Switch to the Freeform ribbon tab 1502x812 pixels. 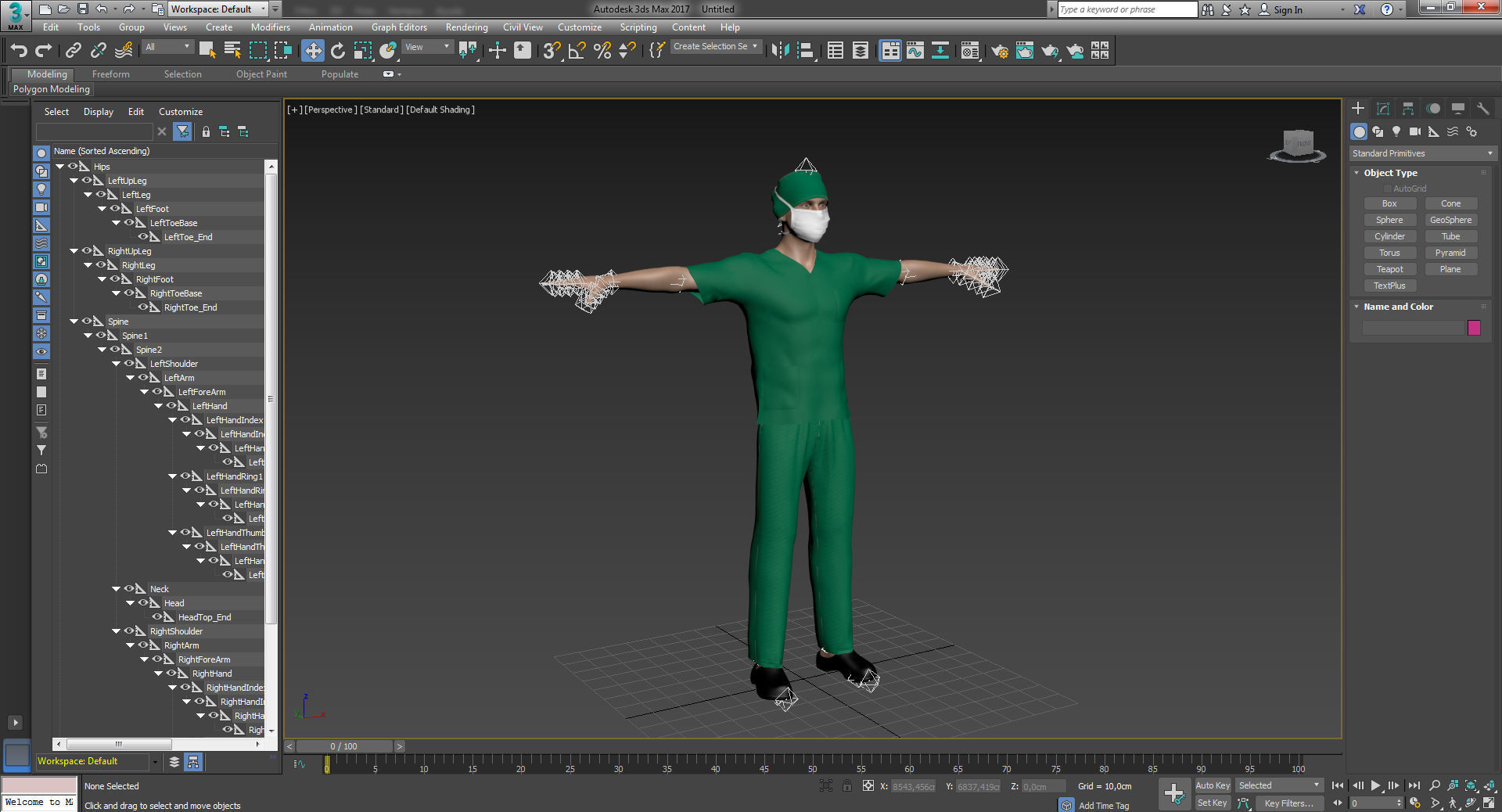point(111,74)
